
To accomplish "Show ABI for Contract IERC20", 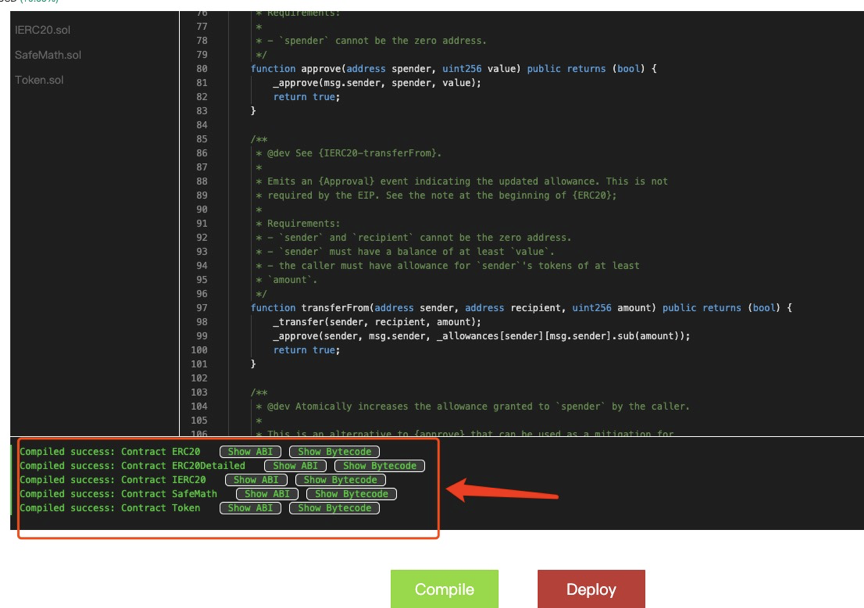I will (x=256, y=480).
